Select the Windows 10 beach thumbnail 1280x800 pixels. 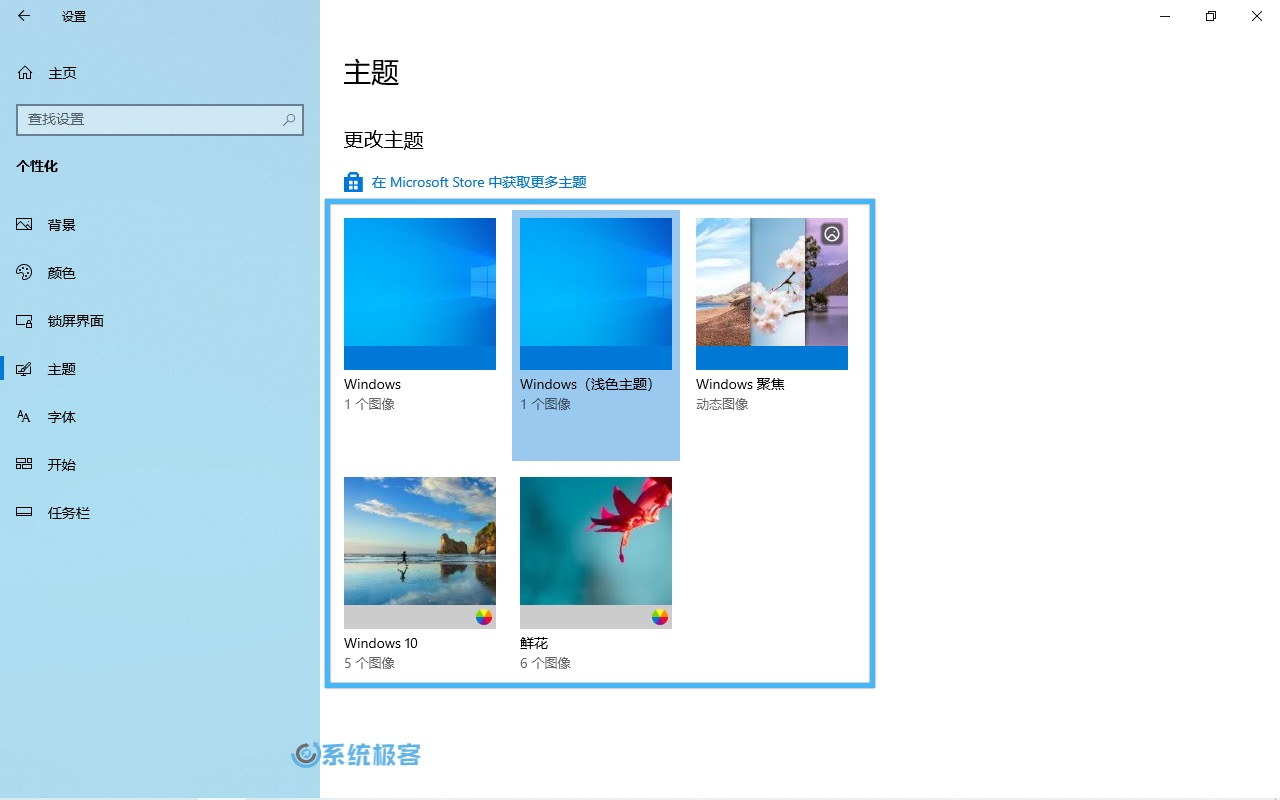coord(420,553)
